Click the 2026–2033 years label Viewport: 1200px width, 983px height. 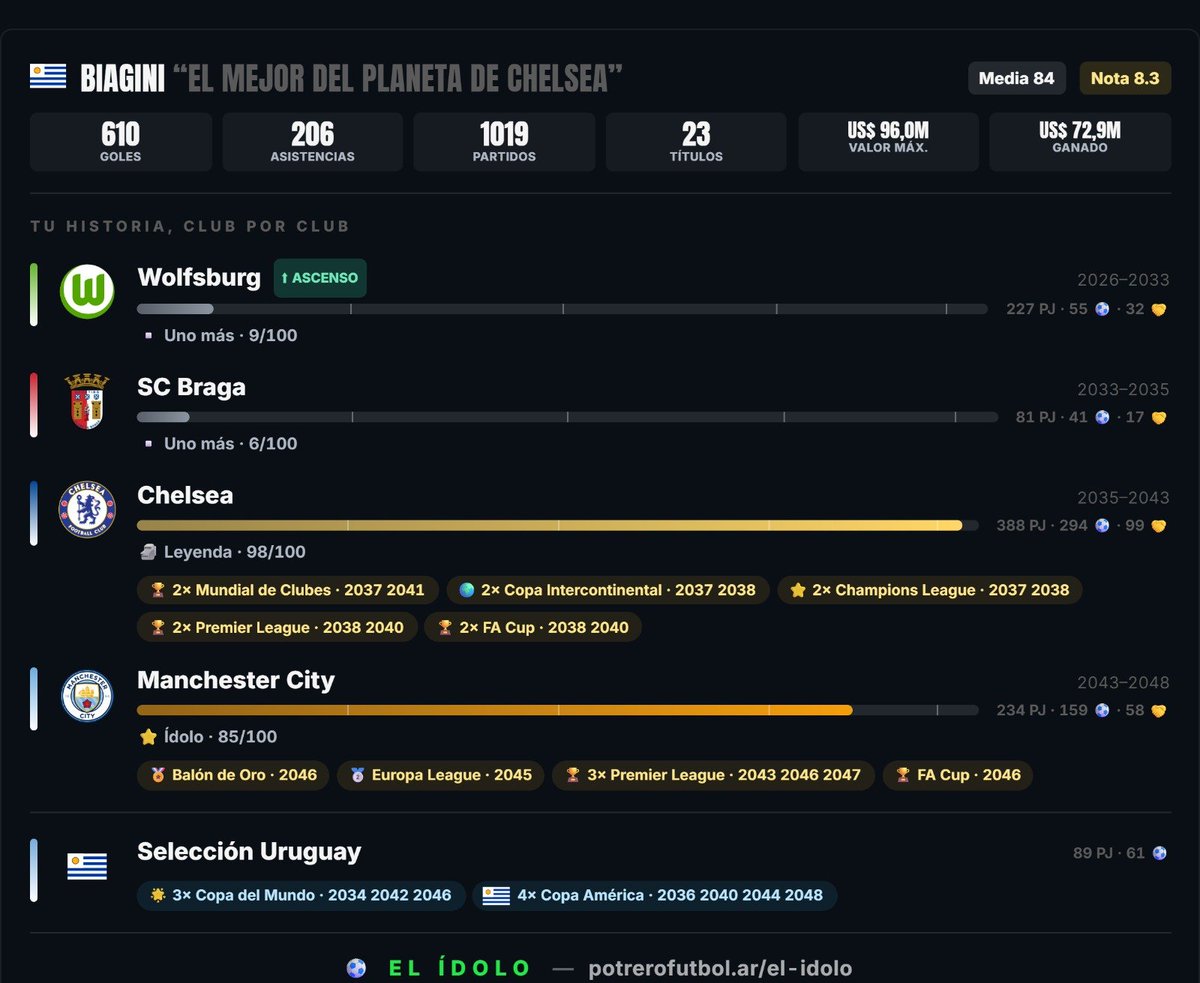pyautogui.click(x=1123, y=280)
